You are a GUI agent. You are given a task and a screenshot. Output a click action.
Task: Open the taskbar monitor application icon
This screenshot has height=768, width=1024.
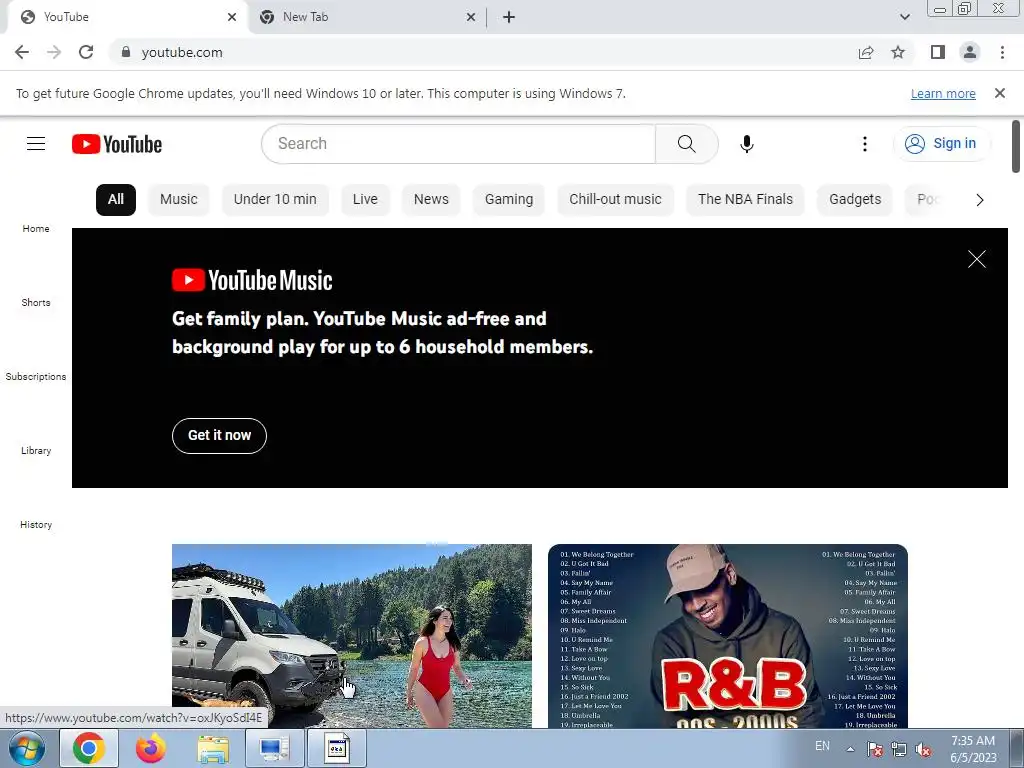tap(274, 748)
